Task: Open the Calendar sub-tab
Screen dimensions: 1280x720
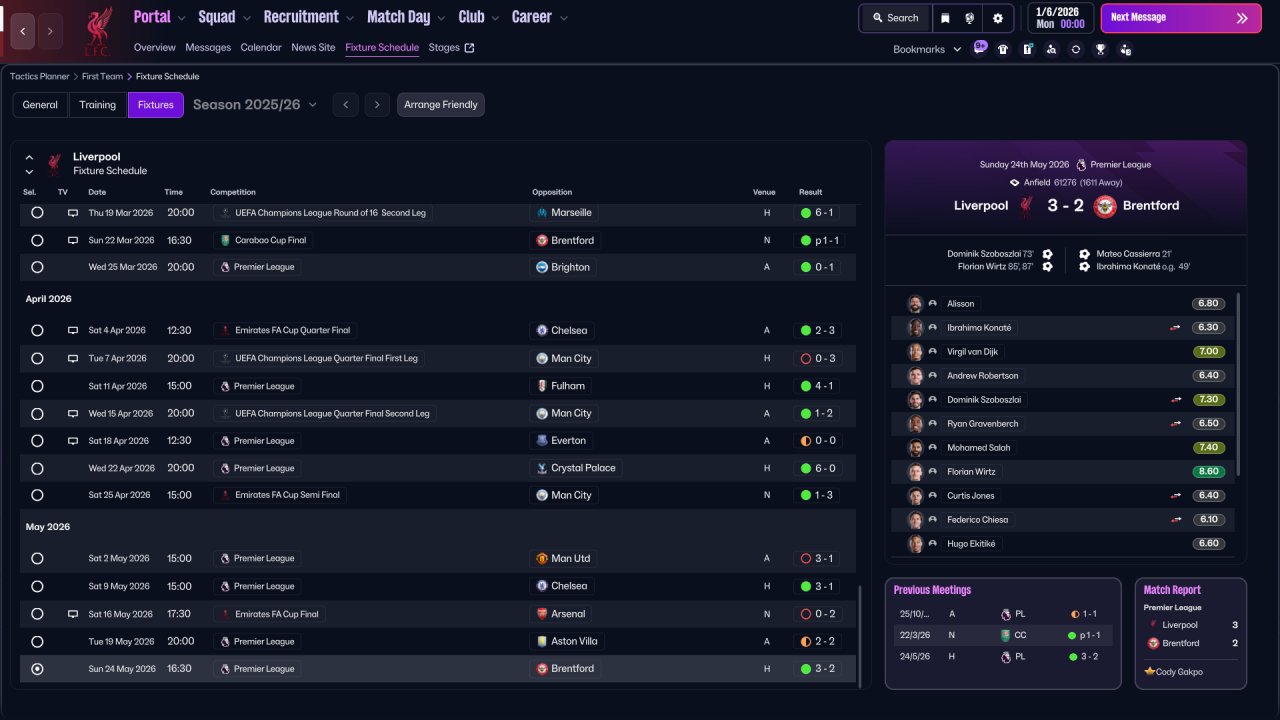Action: click(261, 48)
